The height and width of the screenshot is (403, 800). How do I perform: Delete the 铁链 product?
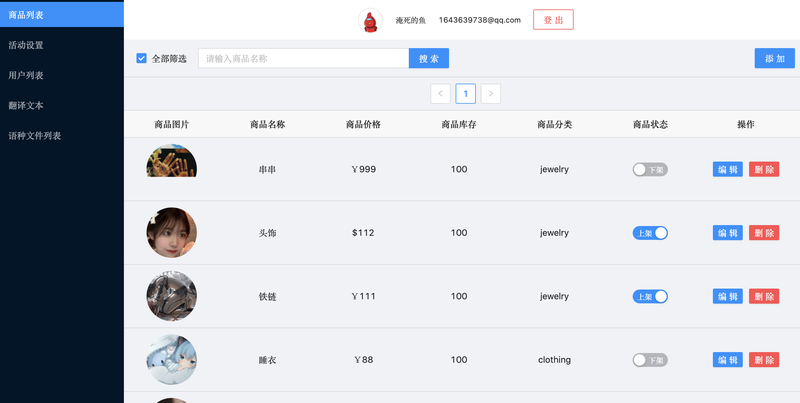pyautogui.click(x=764, y=296)
